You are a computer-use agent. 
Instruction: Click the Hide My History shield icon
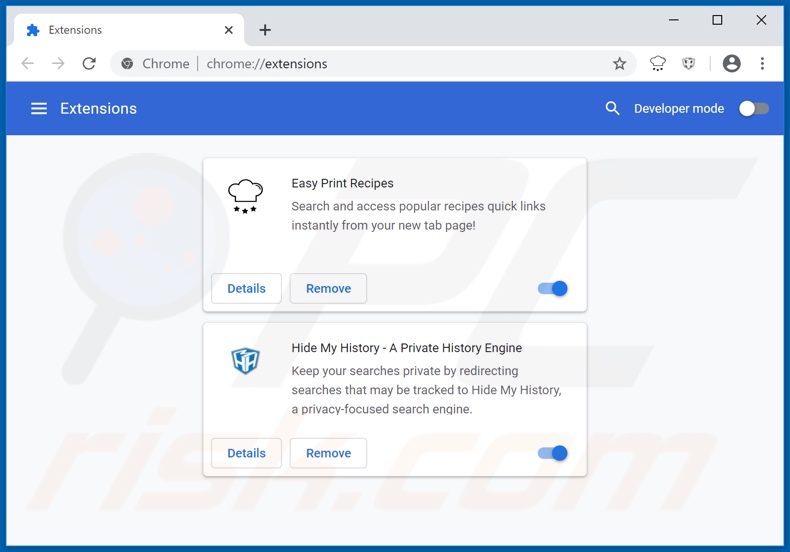(x=245, y=361)
